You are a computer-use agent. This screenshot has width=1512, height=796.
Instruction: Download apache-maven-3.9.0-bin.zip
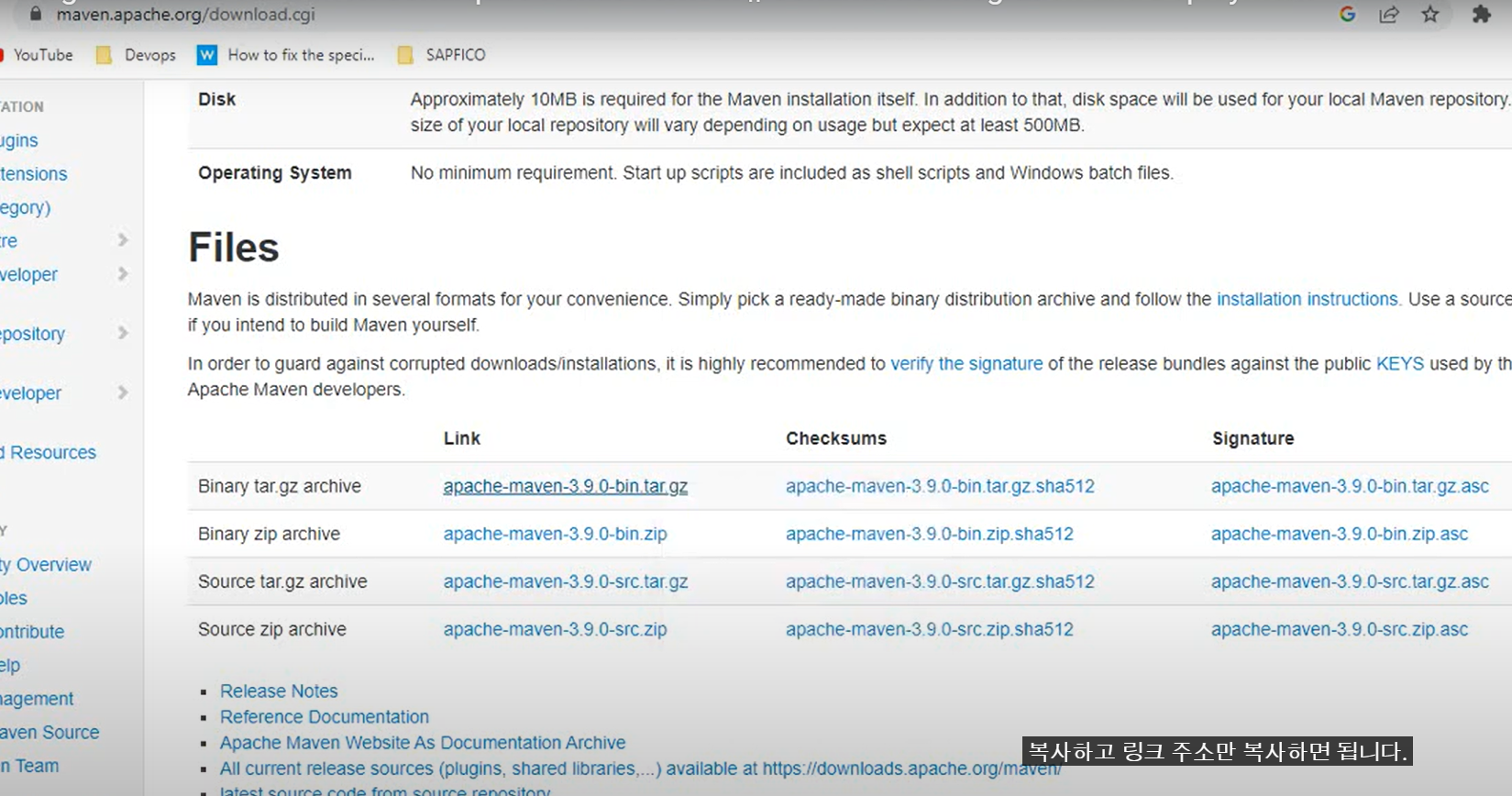tap(555, 534)
